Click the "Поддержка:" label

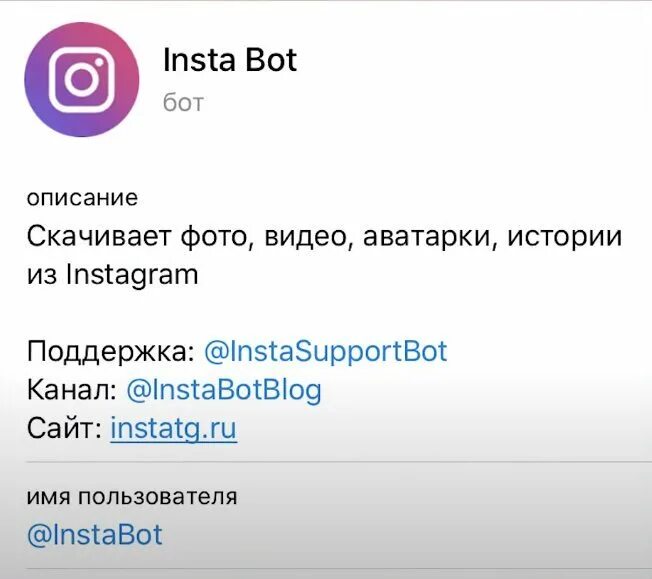point(111,351)
